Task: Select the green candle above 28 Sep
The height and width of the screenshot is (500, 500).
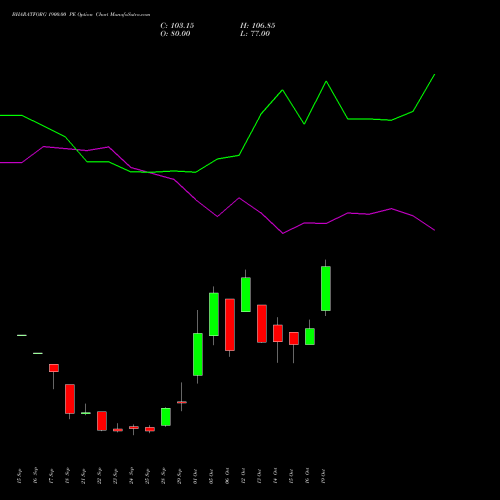Action: point(166,417)
